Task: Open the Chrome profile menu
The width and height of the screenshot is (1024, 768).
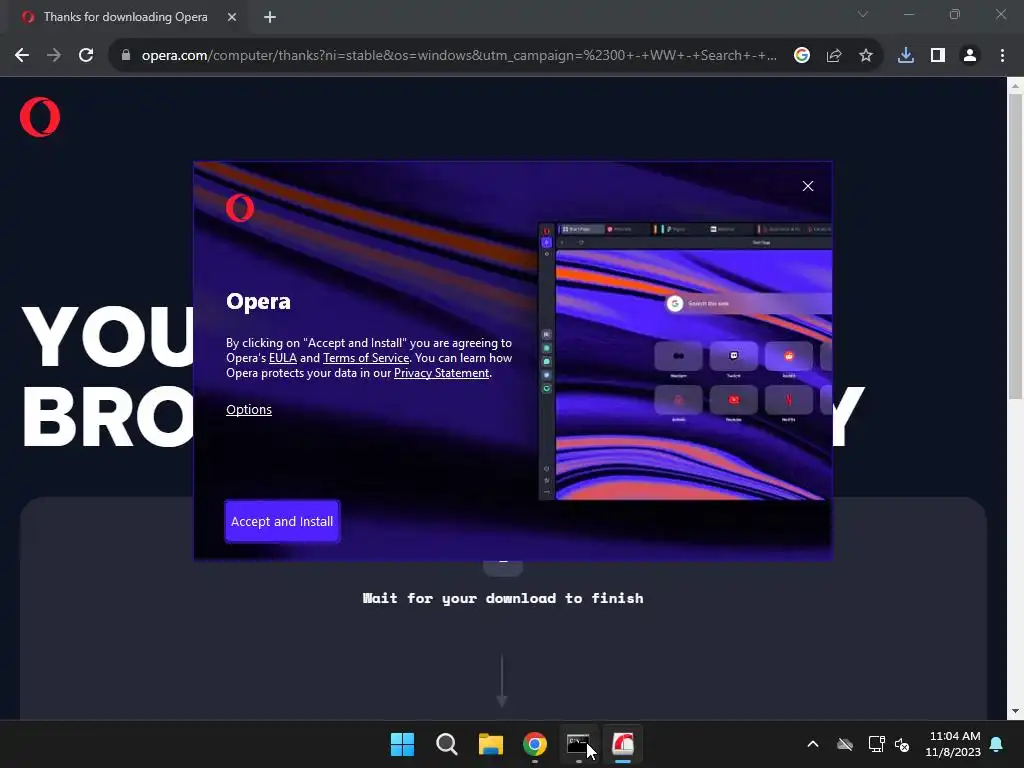Action: [x=970, y=56]
